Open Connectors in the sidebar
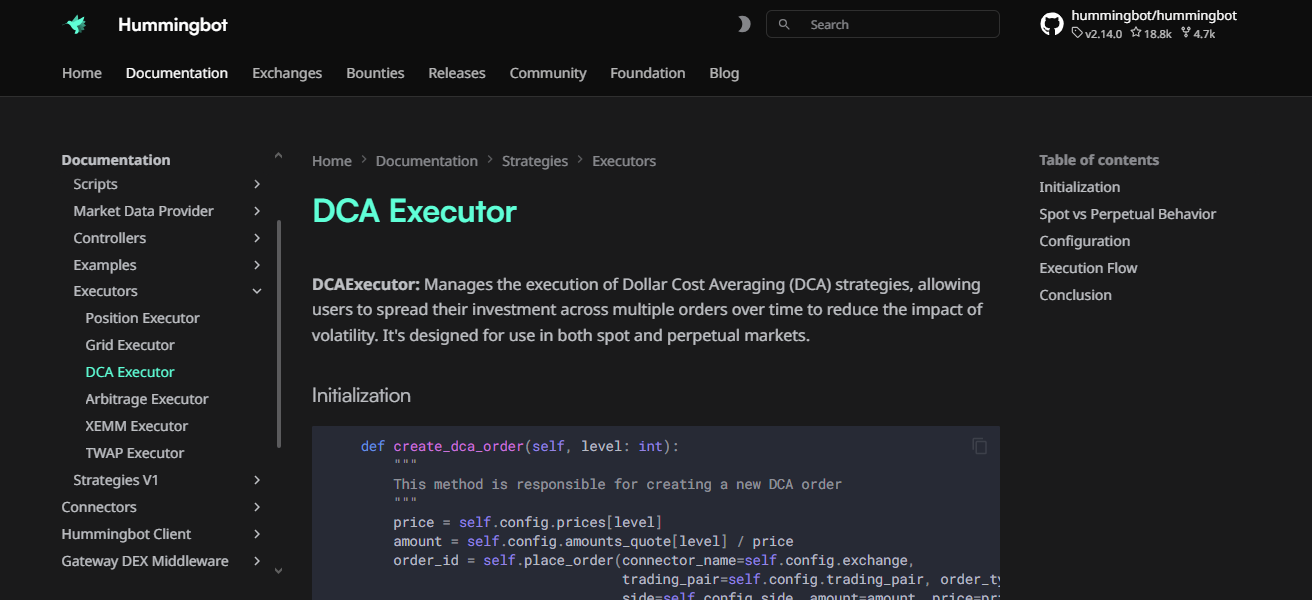This screenshot has height=600, width=1312. (x=99, y=507)
